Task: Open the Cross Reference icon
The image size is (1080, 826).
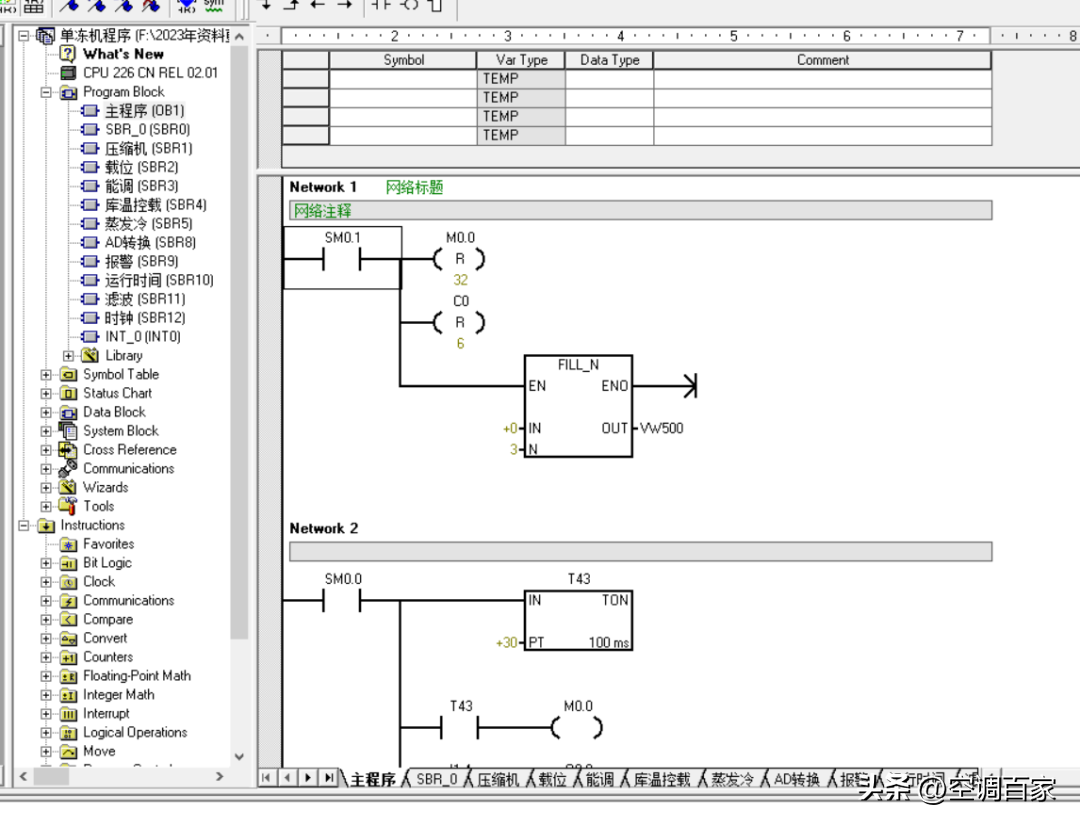Action: coord(68,450)
